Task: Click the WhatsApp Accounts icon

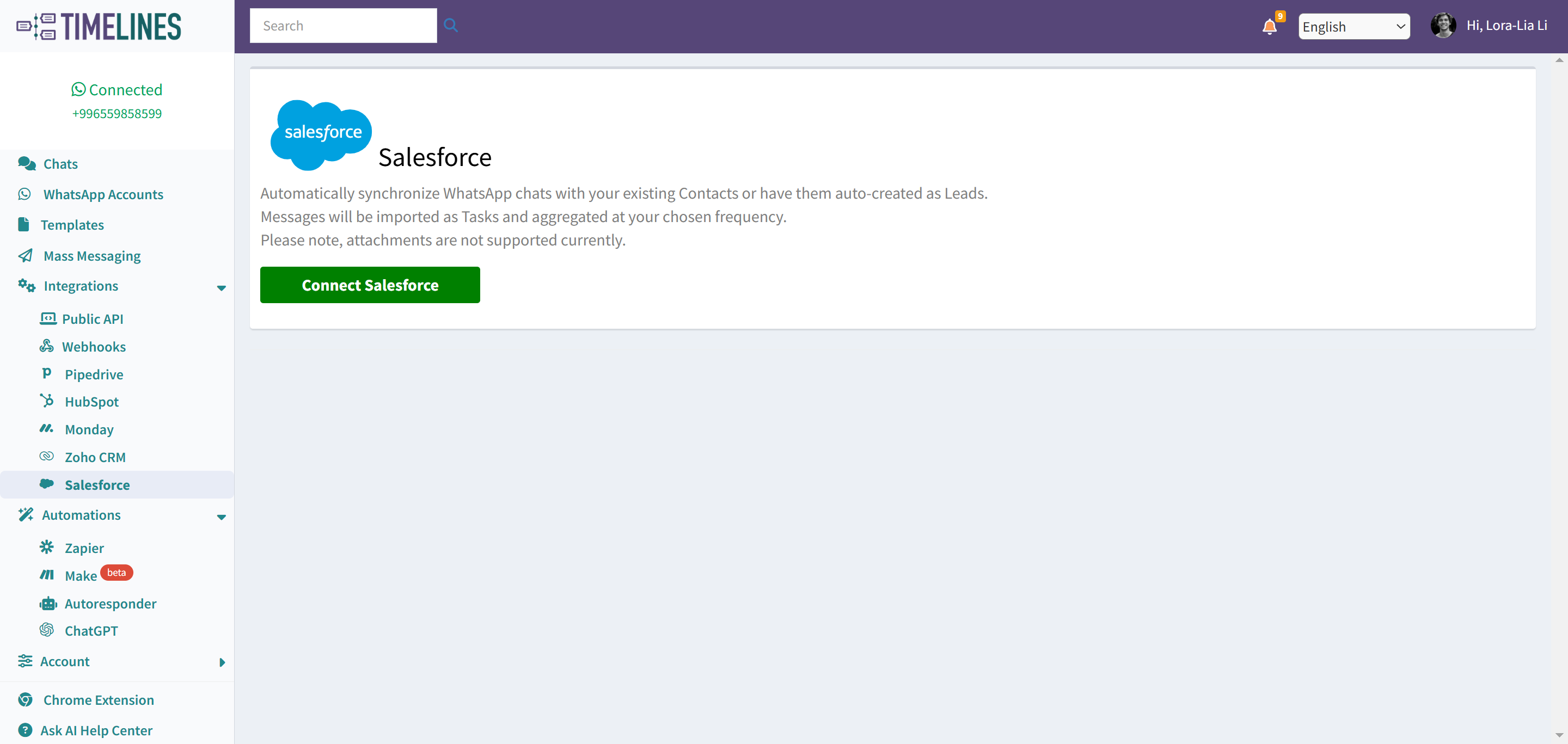Action: coord(24,193)
